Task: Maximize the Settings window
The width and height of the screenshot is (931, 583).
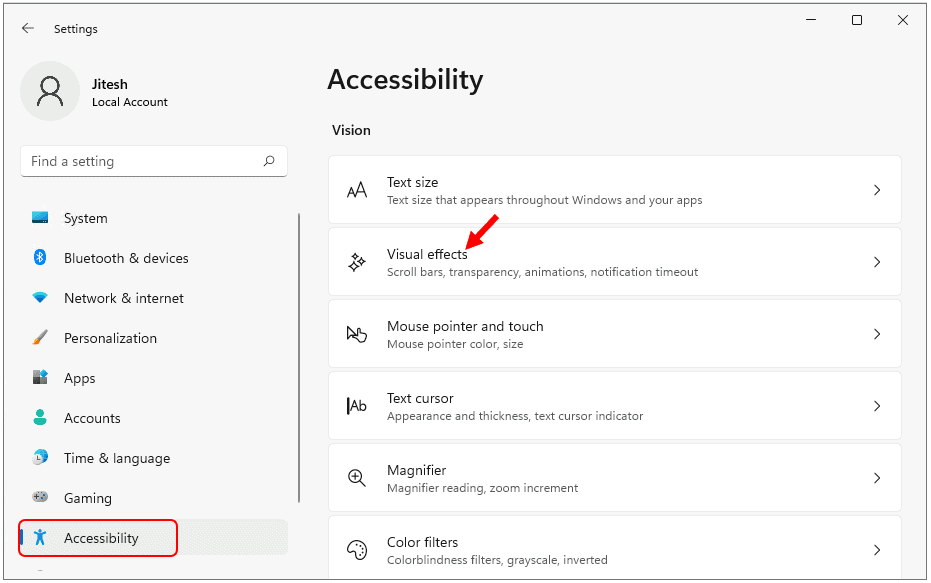Action: point(857,20)
